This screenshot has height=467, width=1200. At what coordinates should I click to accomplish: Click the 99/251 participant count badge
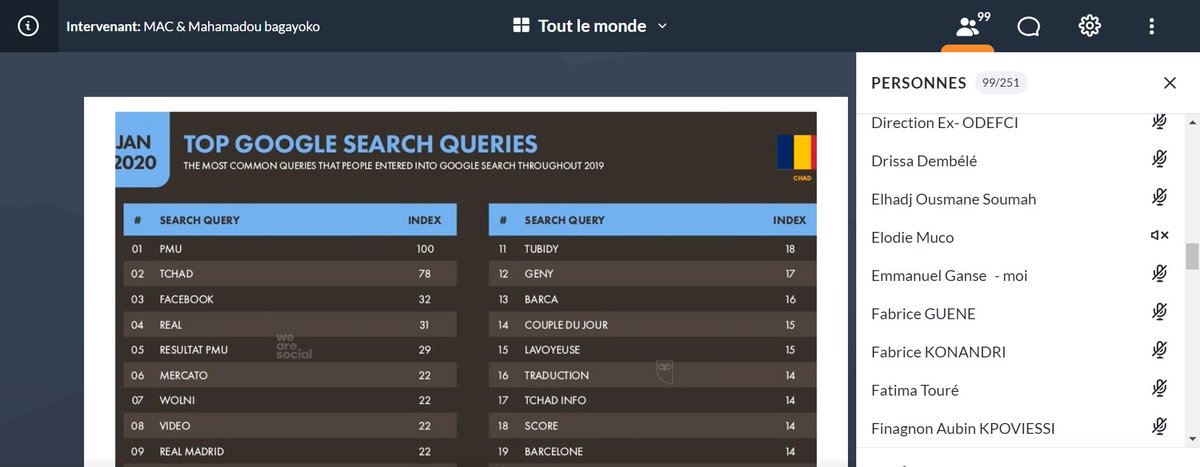(1001, 83)
